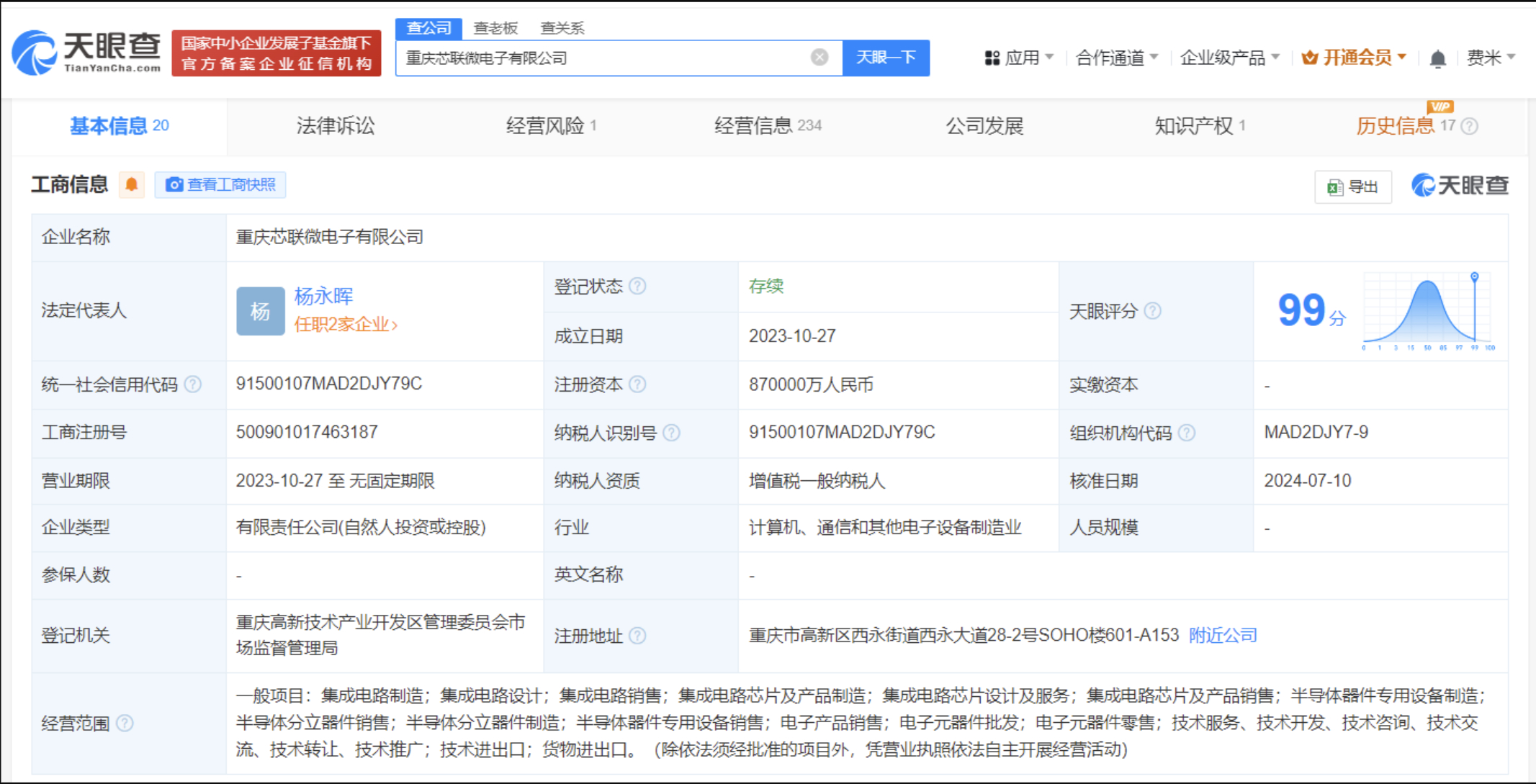Click the notification bell in the top bar
Image resolution: width=1536 pixels, height=784 pixels.
tap(1437, 58)
